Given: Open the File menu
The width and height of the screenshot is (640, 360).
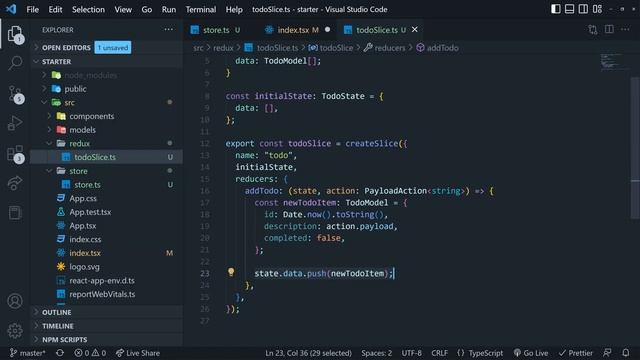Looking at the screenshot, I should pyautogui.click(x=33, y=9).
